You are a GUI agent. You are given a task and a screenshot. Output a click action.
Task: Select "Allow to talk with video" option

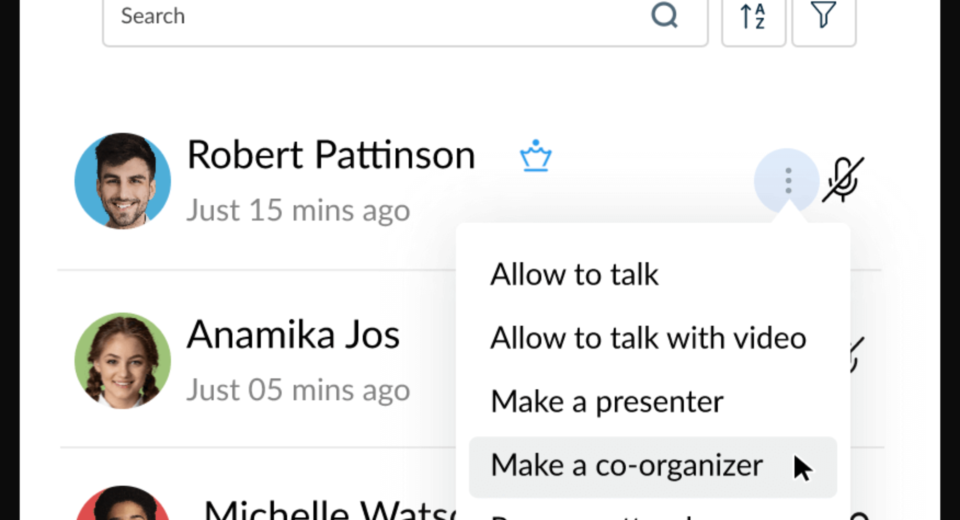pyautogui.click(x=647, y=338)
